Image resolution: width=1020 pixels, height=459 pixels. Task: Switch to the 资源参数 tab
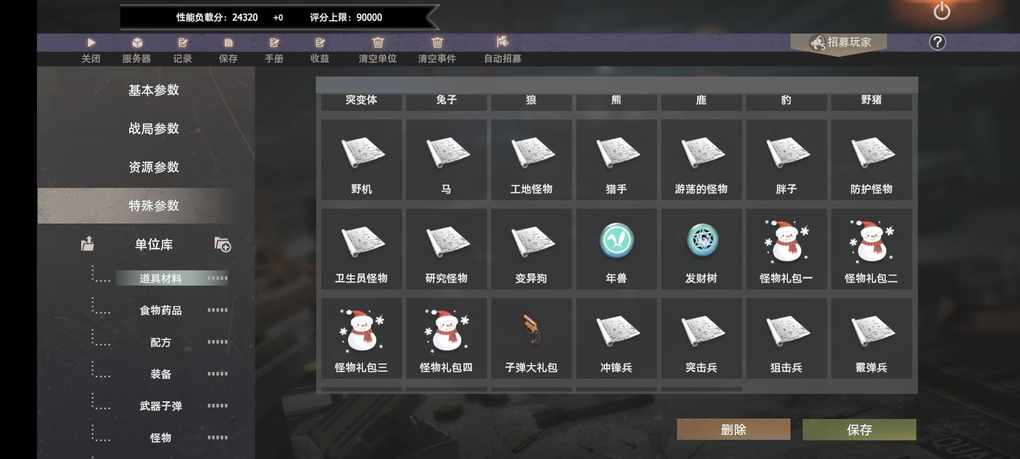point(154,167)
